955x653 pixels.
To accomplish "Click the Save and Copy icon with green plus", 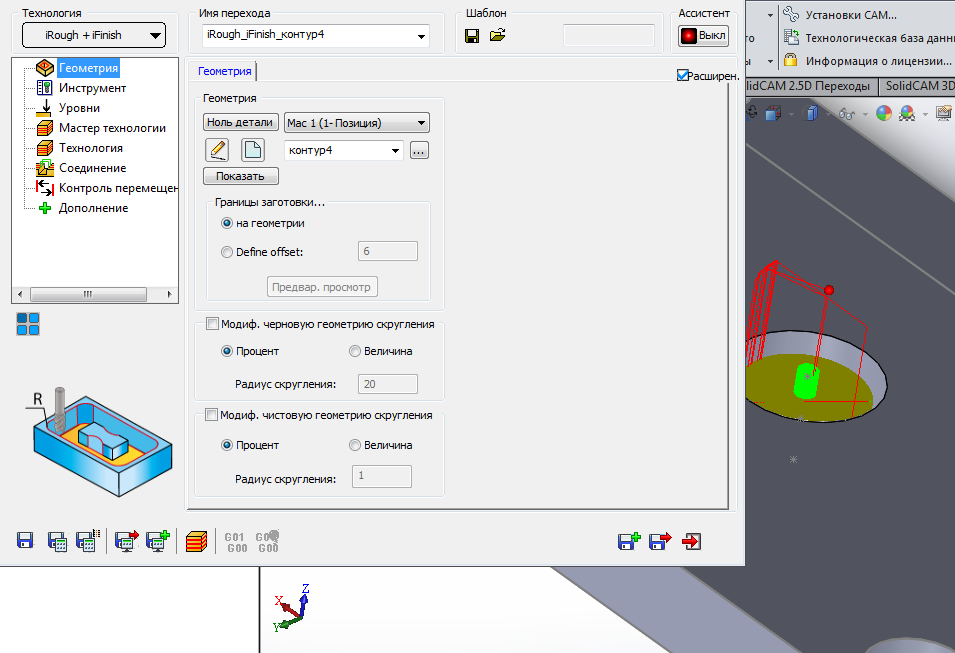I will [629, 541].
